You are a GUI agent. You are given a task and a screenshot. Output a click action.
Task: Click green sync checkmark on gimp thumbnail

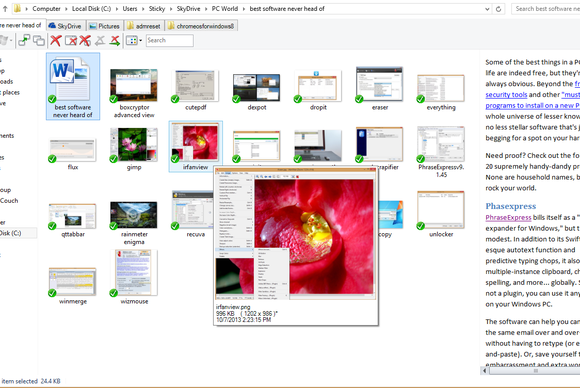pos(114,159)
